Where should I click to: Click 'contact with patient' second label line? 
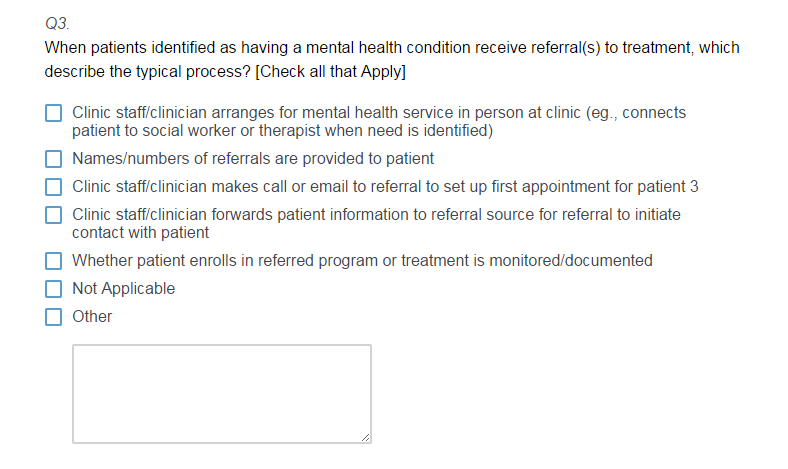(140, 233)
